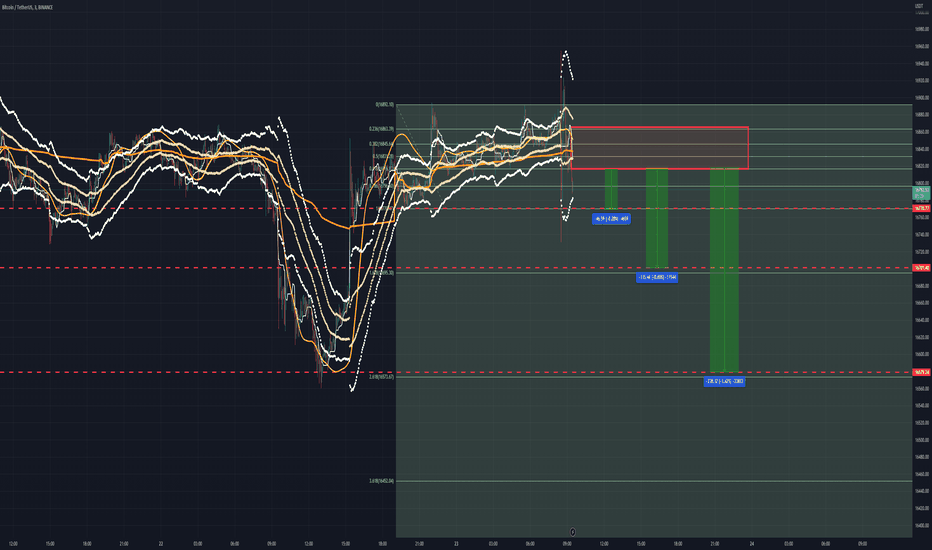Click date label 23 on the time axis
Screen dimensions: 932x550
click(x=456, y=543)
